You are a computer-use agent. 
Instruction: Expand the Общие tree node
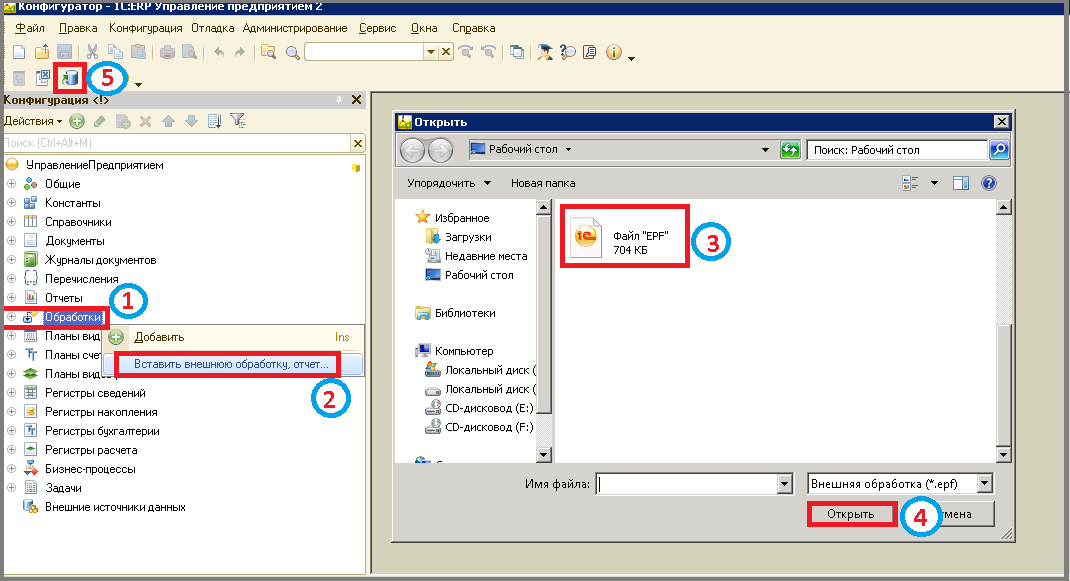pyautogui.click(x=12, y=184)
